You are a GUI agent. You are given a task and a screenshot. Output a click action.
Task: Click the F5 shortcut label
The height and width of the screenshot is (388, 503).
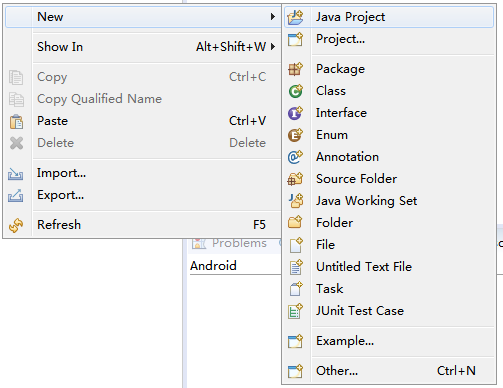coord(259,225)
